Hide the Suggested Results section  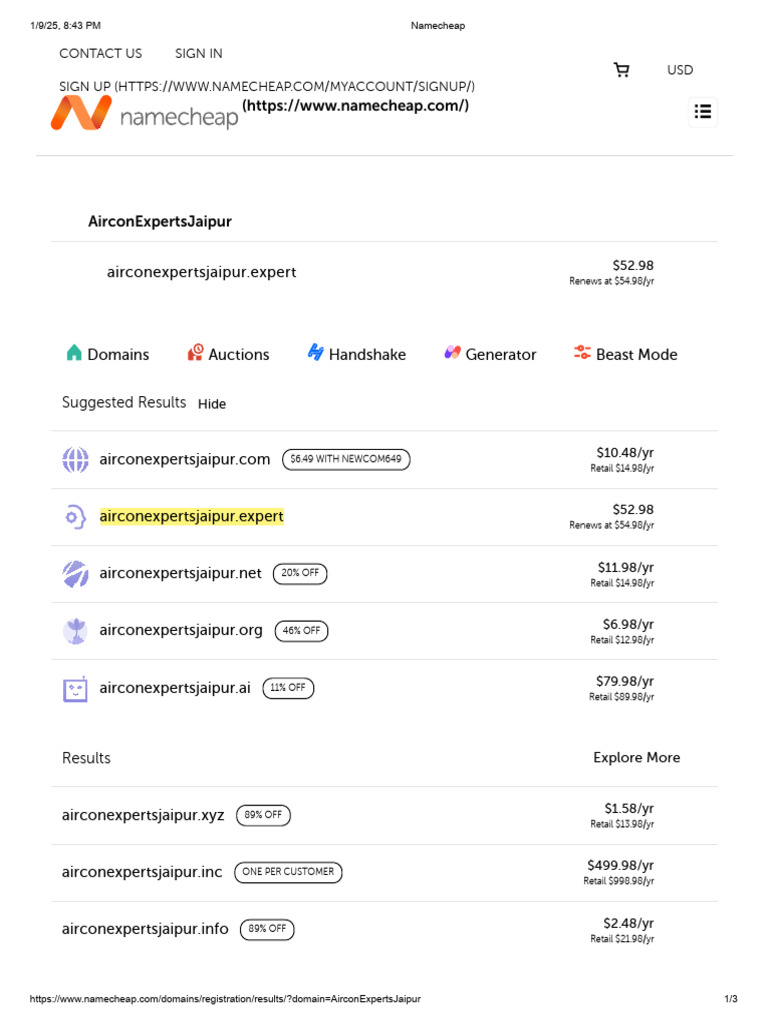tap(212, 404)
